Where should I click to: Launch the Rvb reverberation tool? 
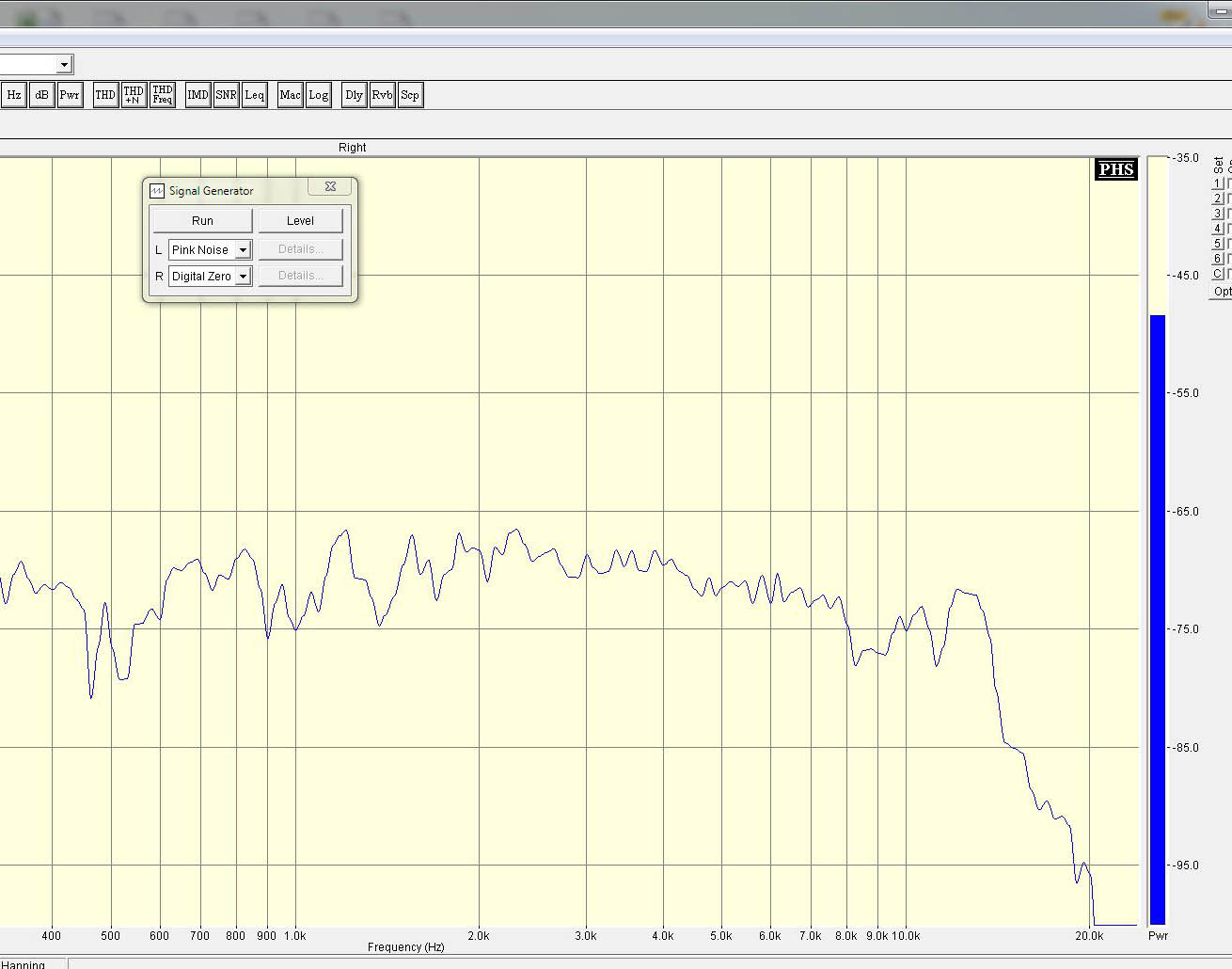[382, 95]
